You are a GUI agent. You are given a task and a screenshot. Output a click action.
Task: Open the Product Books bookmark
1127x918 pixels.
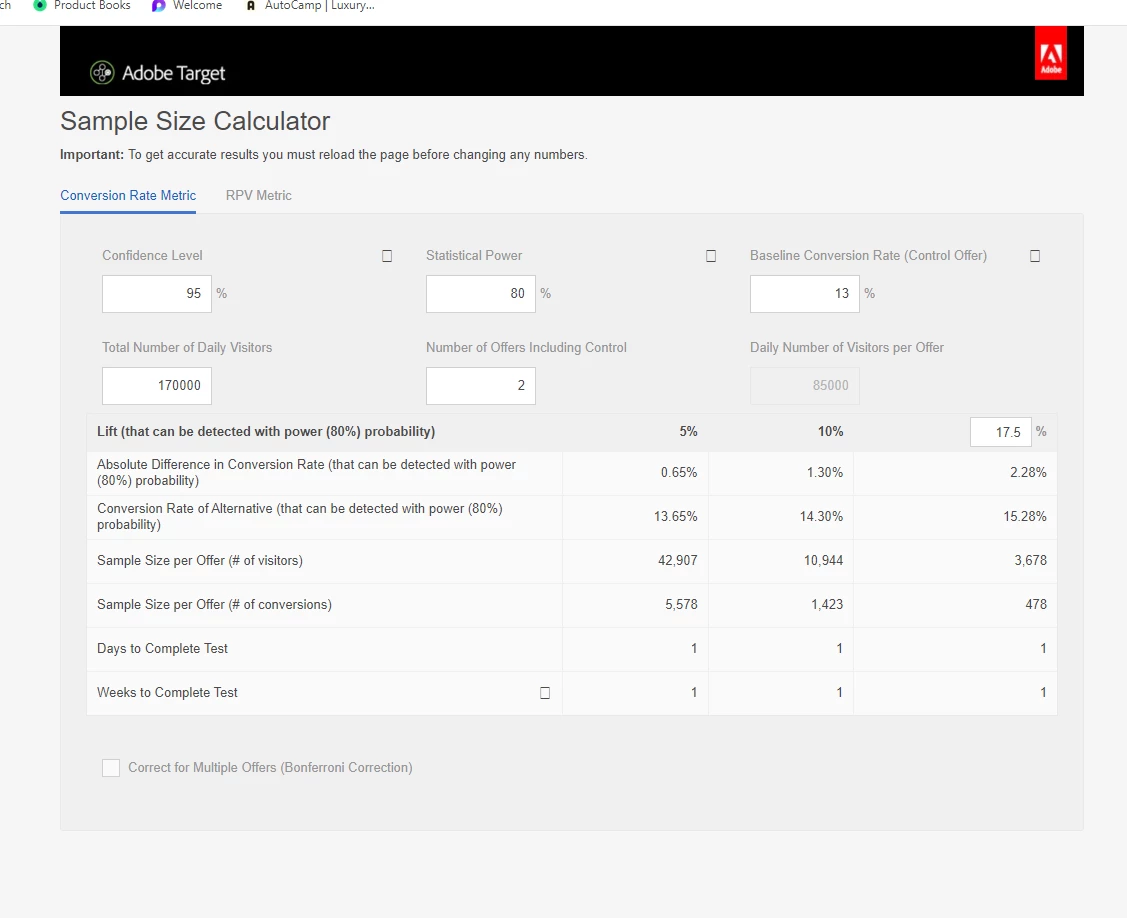tap(83, 6)
